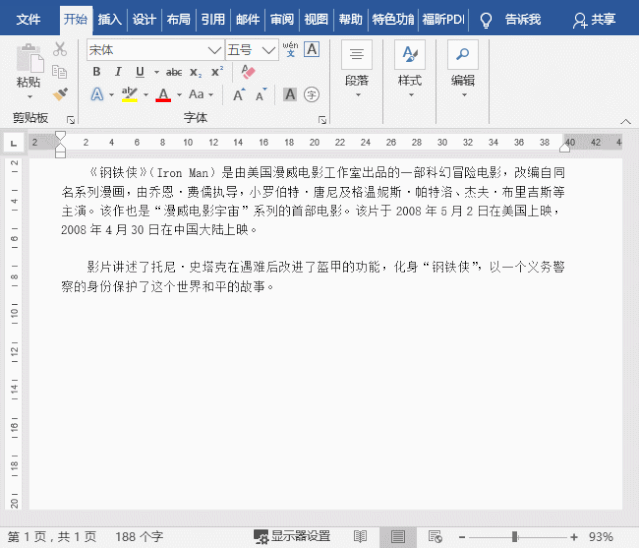
Task: Toggle underline formatting
Action: coord(140,72)
